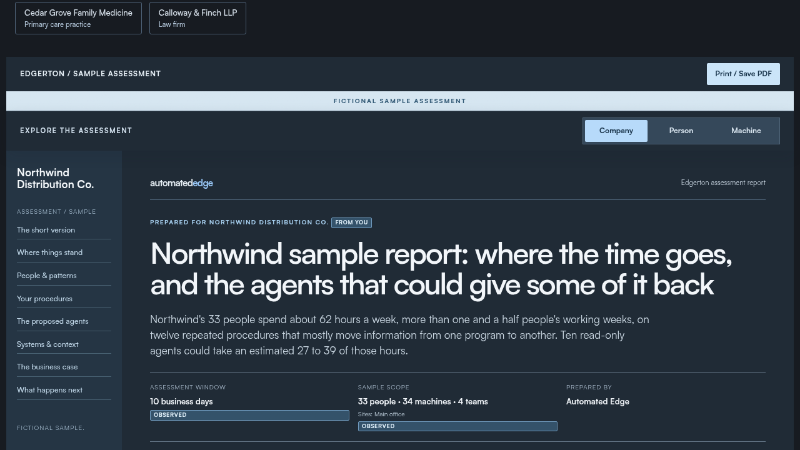800x450 pixels.
Task: Click the FICTIONAL SAMPLE ASSESSMENT banner text
Action: click(399, 101)
